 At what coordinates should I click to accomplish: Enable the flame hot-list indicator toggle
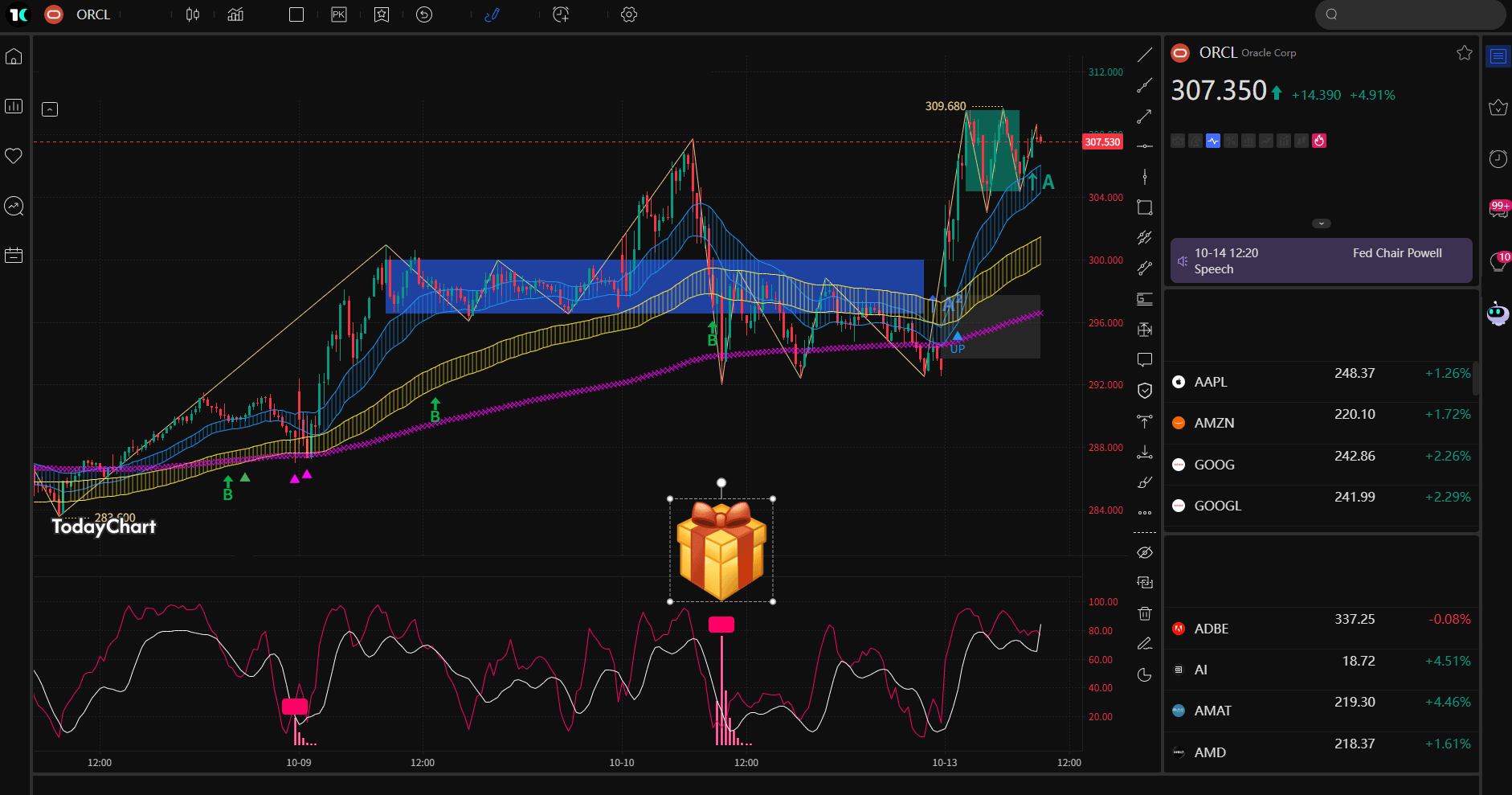1318,141
